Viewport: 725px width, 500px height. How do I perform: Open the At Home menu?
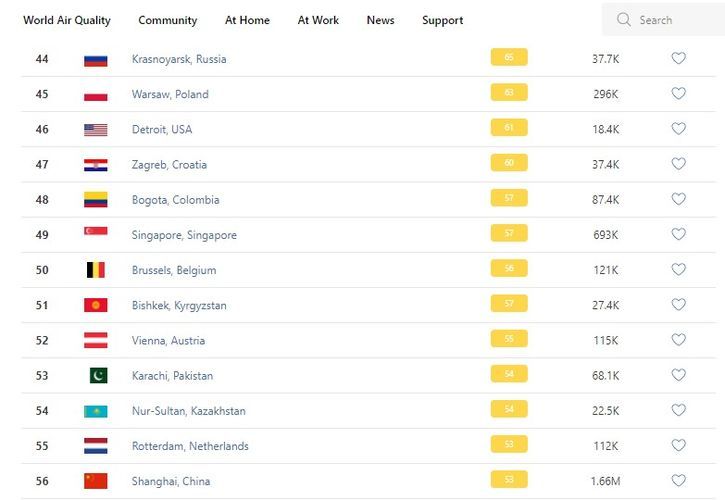tap(247, 20)
